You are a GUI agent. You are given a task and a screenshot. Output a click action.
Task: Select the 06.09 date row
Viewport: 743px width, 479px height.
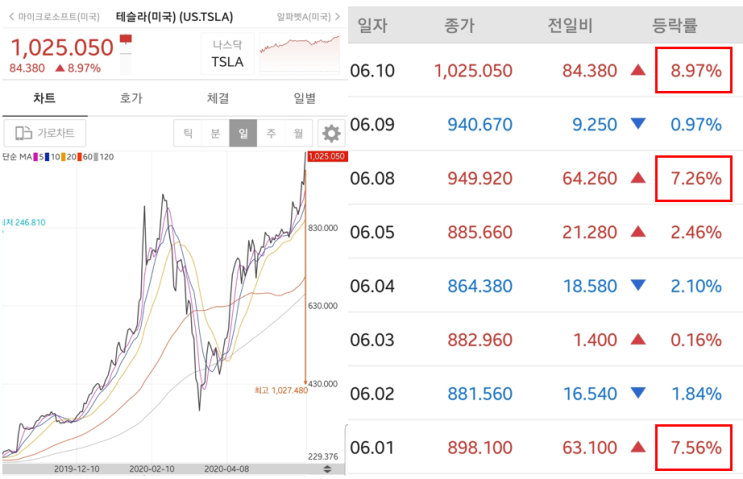point(545,124)
